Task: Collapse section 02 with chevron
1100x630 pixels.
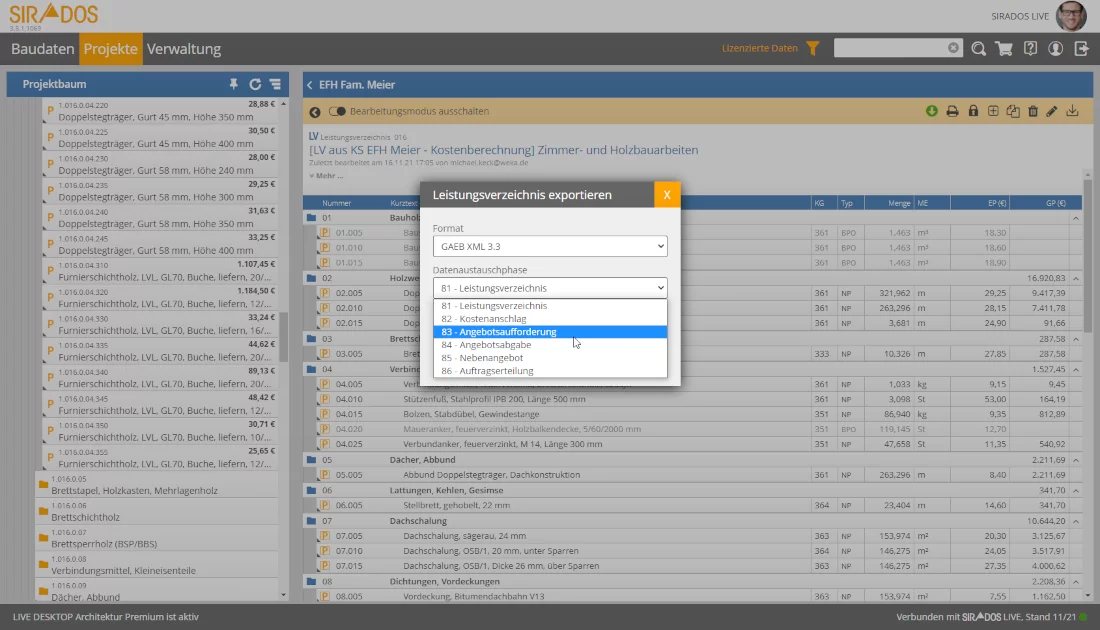Action: click(x=1076, y=278)
